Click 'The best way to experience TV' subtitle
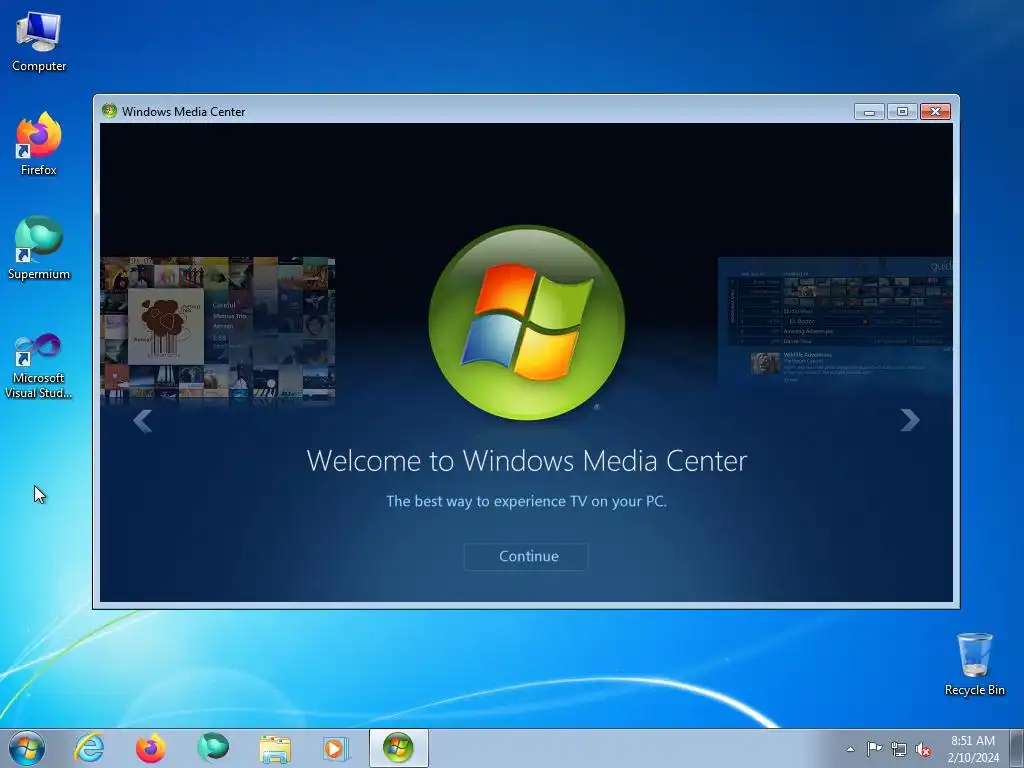The height and width of the screenshot is (768, 1024). point(526,502)
